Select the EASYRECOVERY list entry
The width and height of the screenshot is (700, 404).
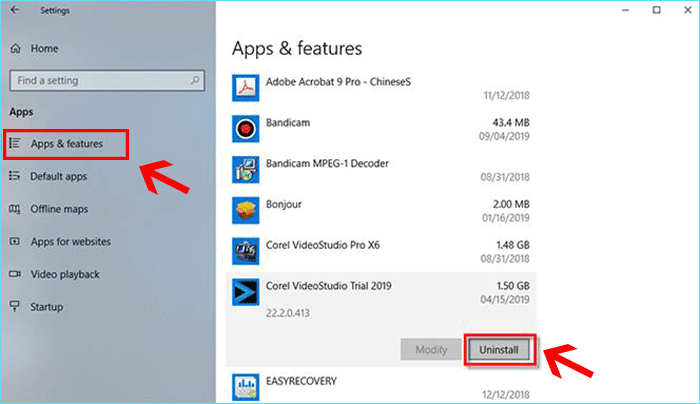(301, 381)
